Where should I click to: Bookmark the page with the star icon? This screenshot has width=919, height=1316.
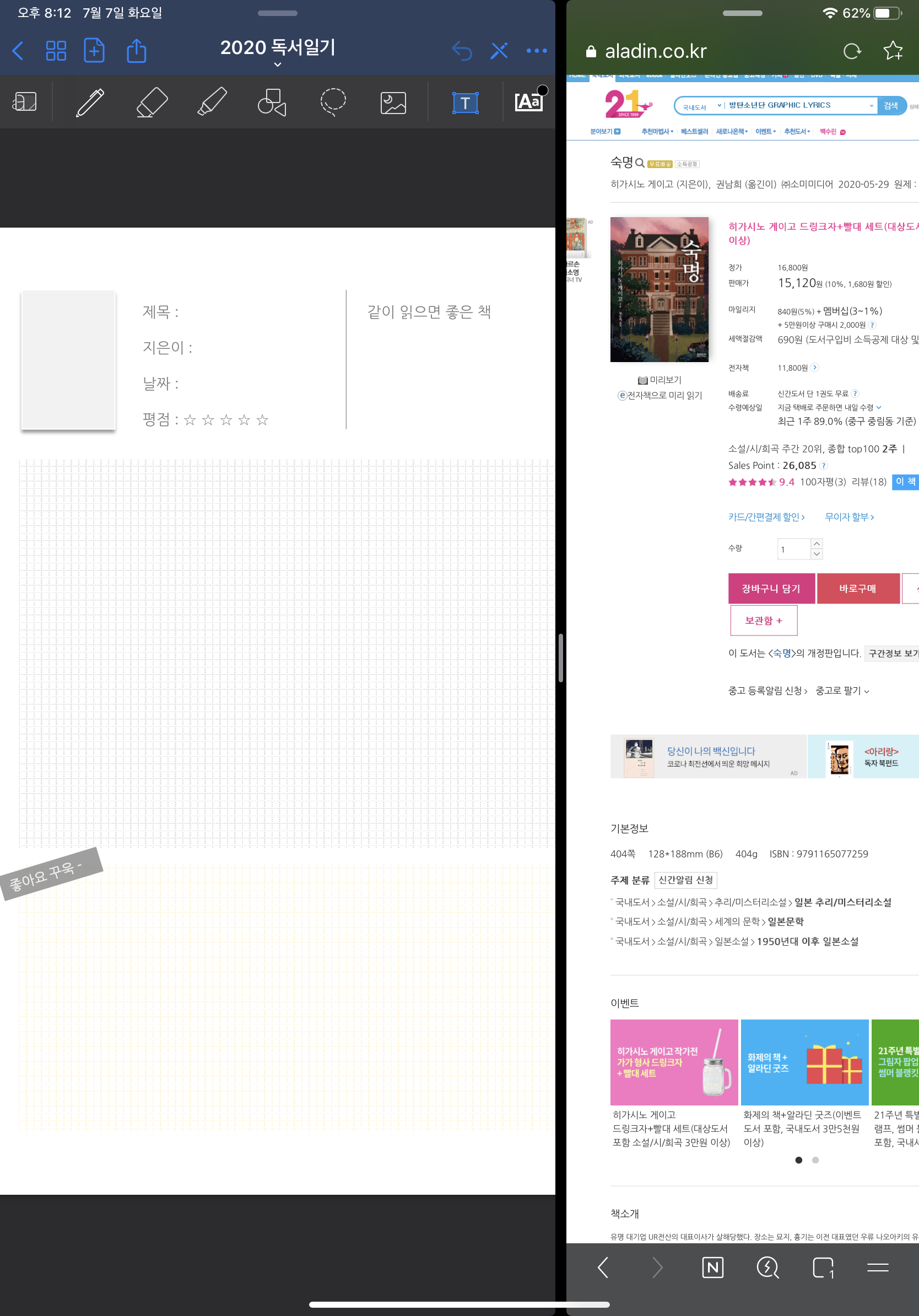click(893, 51)
